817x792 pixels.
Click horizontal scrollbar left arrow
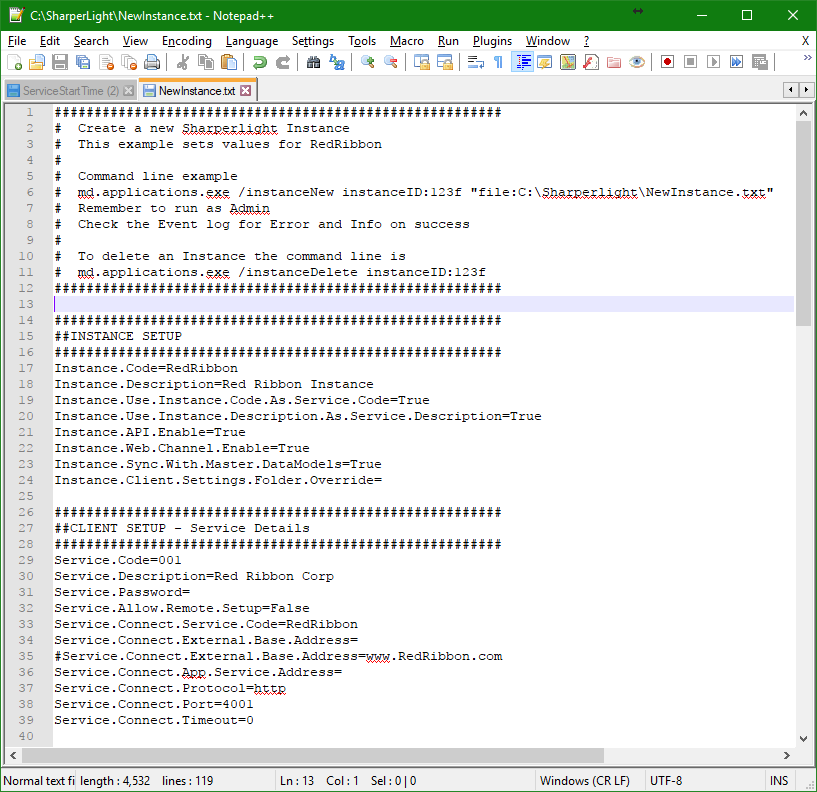(x=13, y=755)
